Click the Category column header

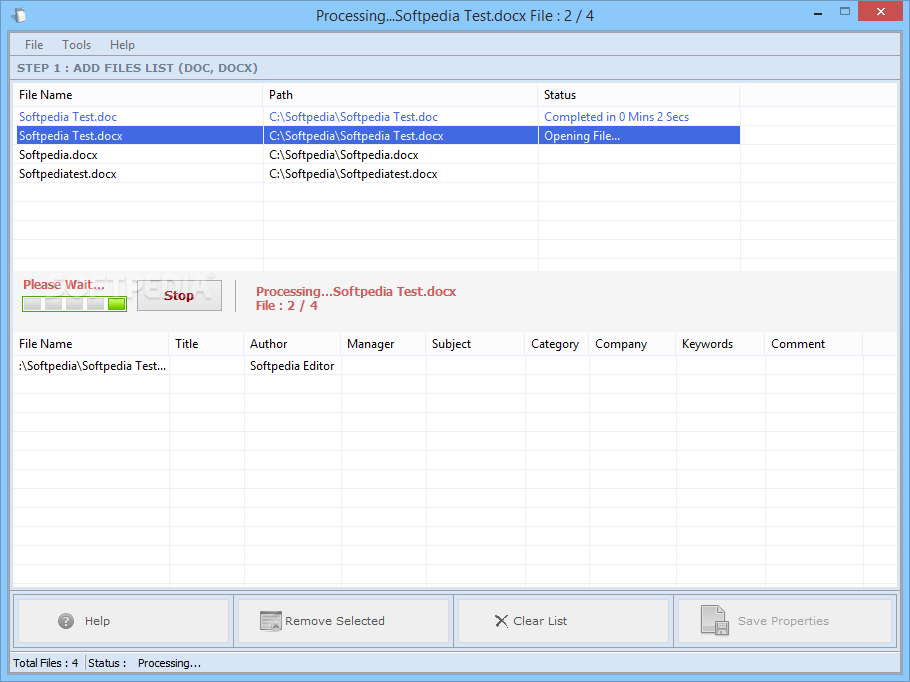pyautogui.click(x=557, y=344)
